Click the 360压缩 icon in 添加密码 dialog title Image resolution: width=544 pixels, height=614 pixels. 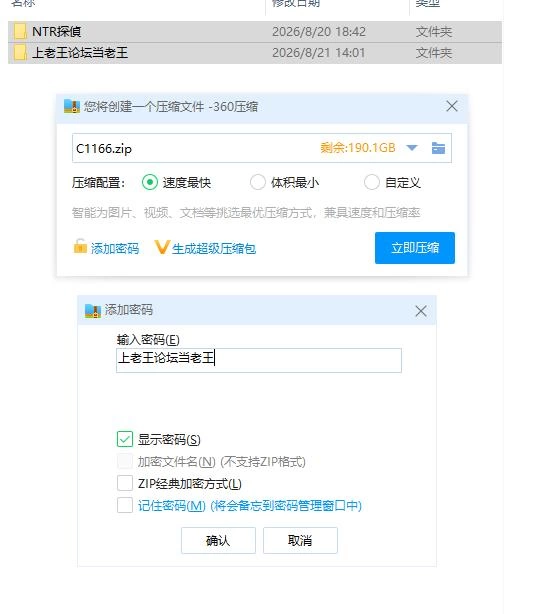[93, 311]
